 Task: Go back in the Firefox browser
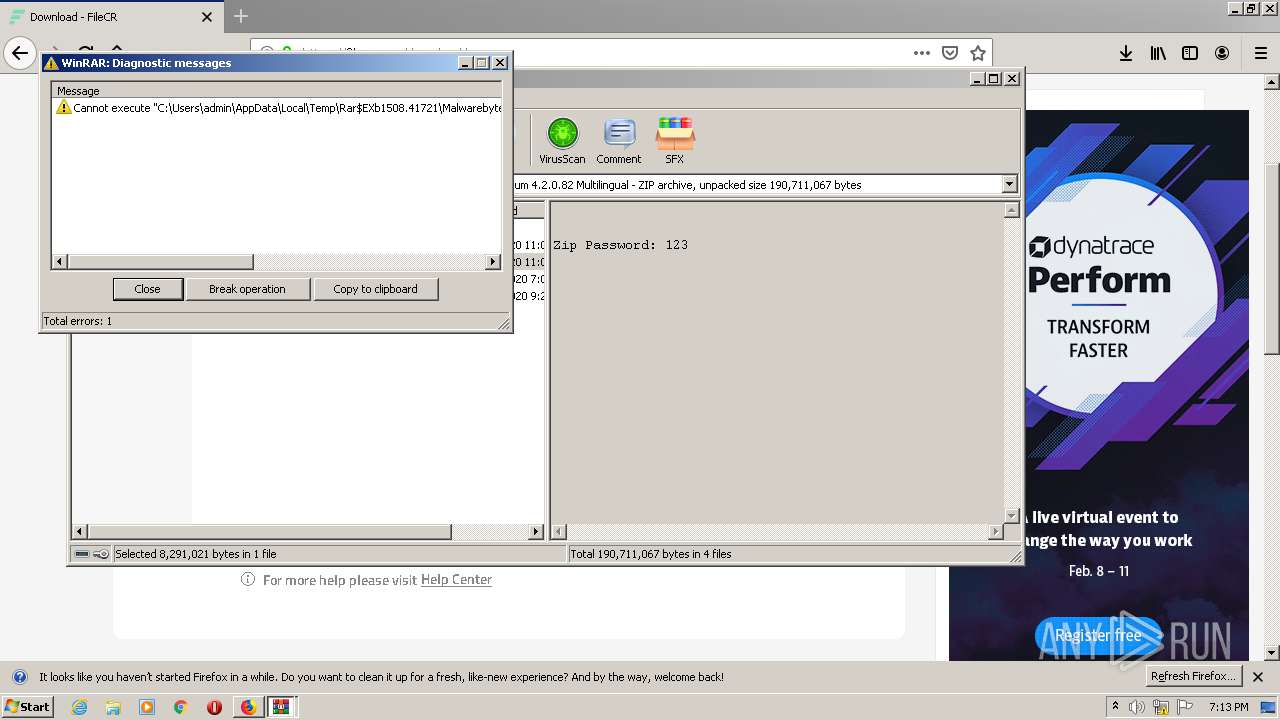tap(20, 53)
